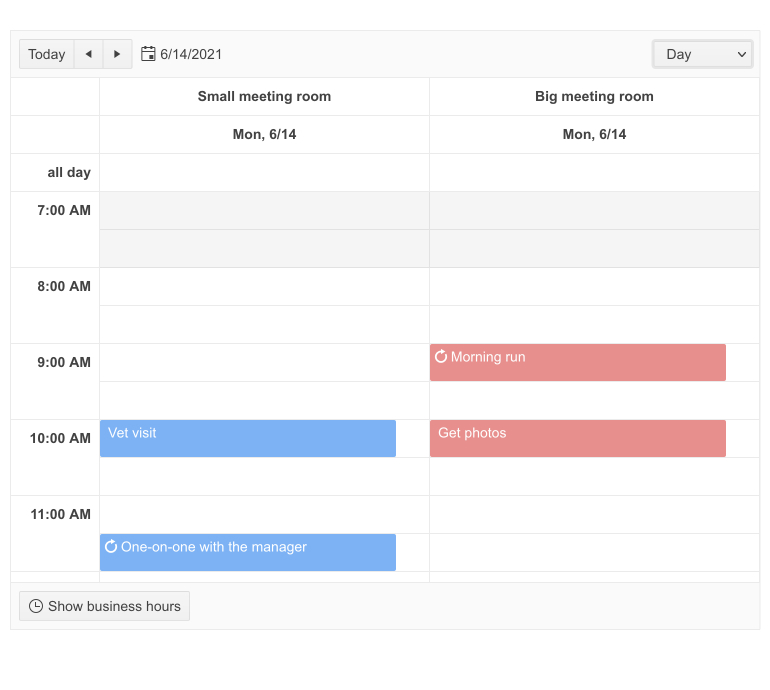Image resolution: width=770 pixels, height=690 pixels.
Task: Go to the previous day arrow
Action: 88,54
